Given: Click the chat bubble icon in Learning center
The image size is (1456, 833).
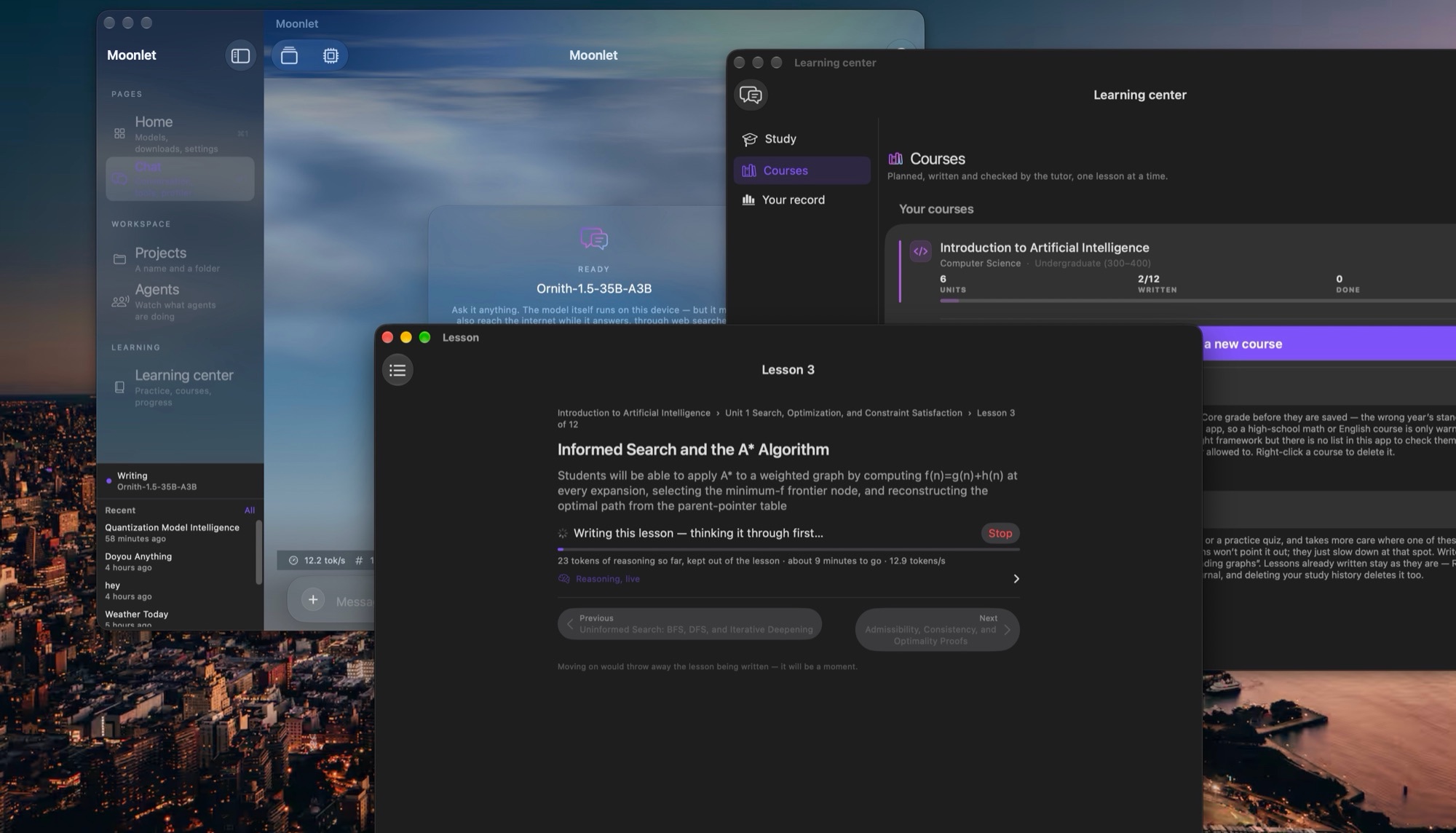Looking at the screenshot, I should coord(751,95).
